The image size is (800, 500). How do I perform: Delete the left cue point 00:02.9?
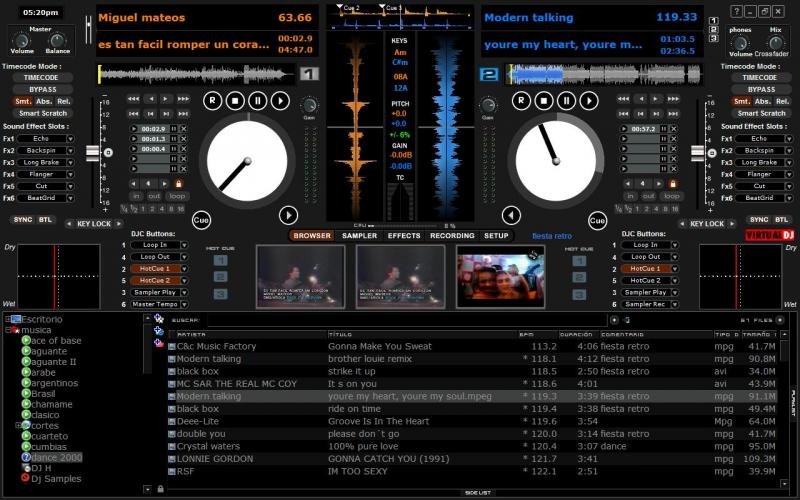coord(184,129)
